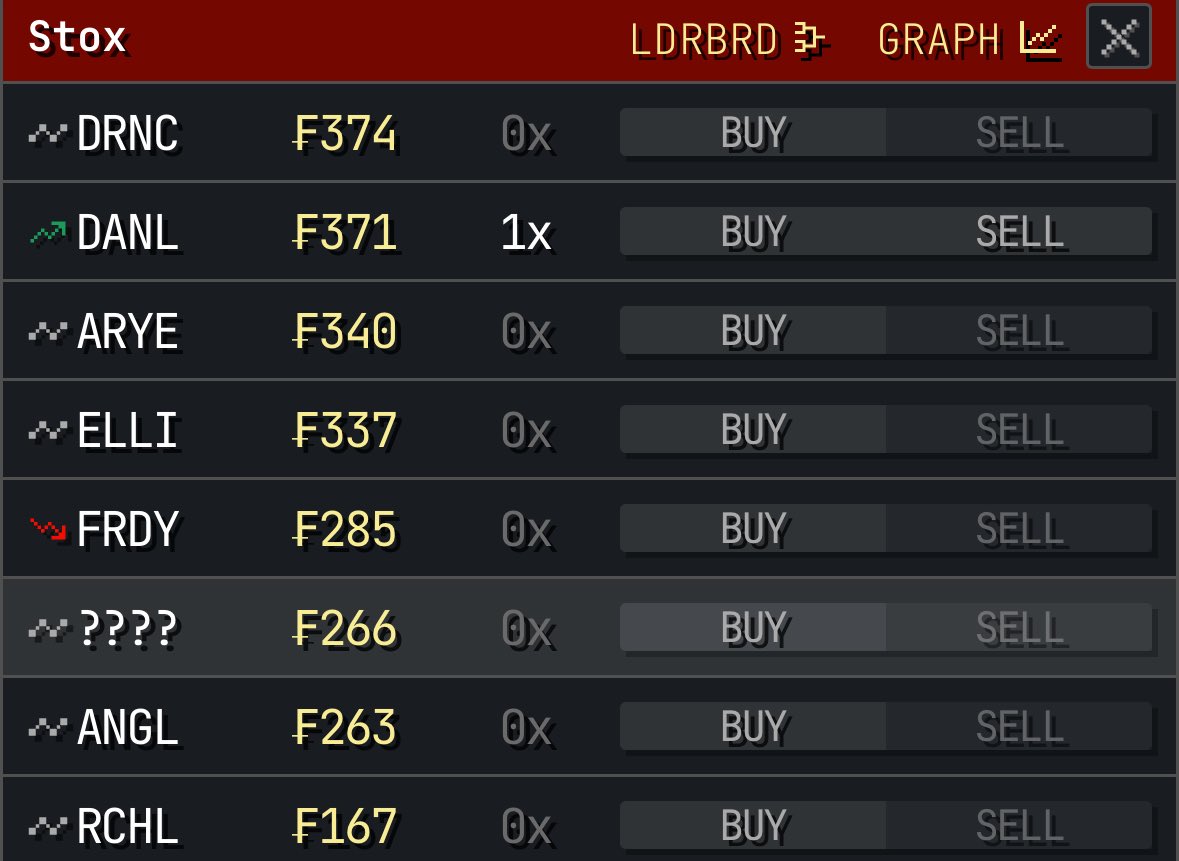Image resolution: width=1179 pixels, height=861 pixels.
Task: Buy FRDY stock
Action: pyautogui.click(x=753, y=528)
